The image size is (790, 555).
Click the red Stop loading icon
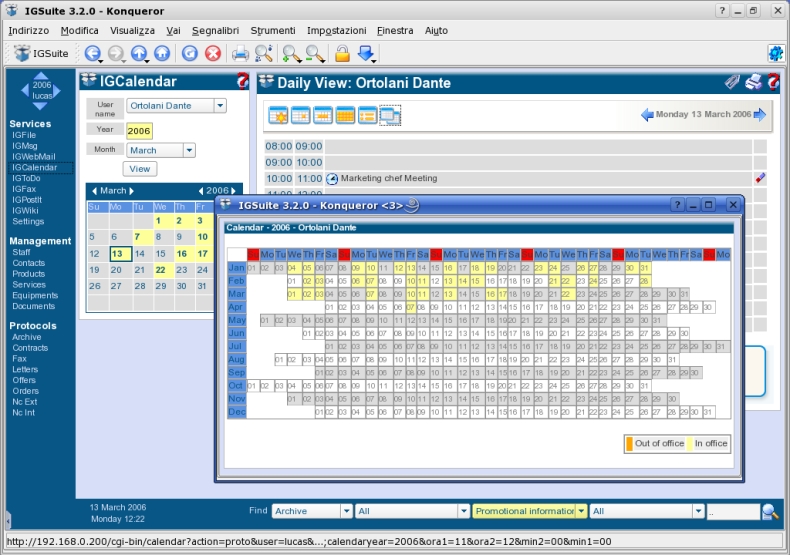(x=213, y=53)
